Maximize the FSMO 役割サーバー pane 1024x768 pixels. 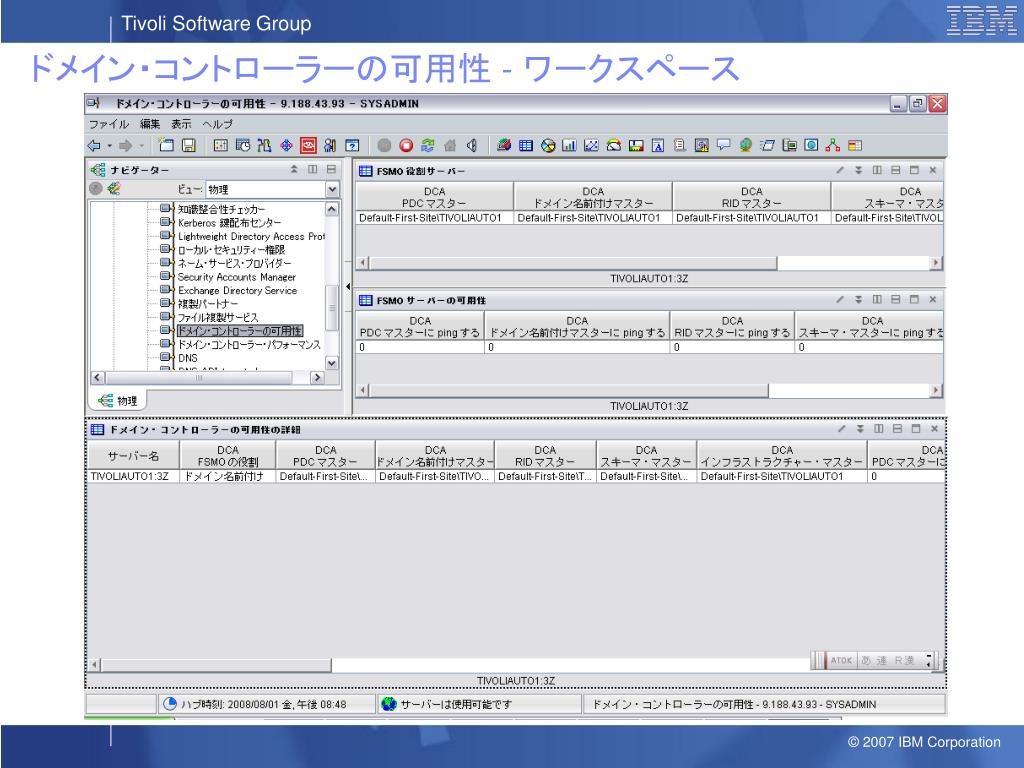(x=914, y=170)
